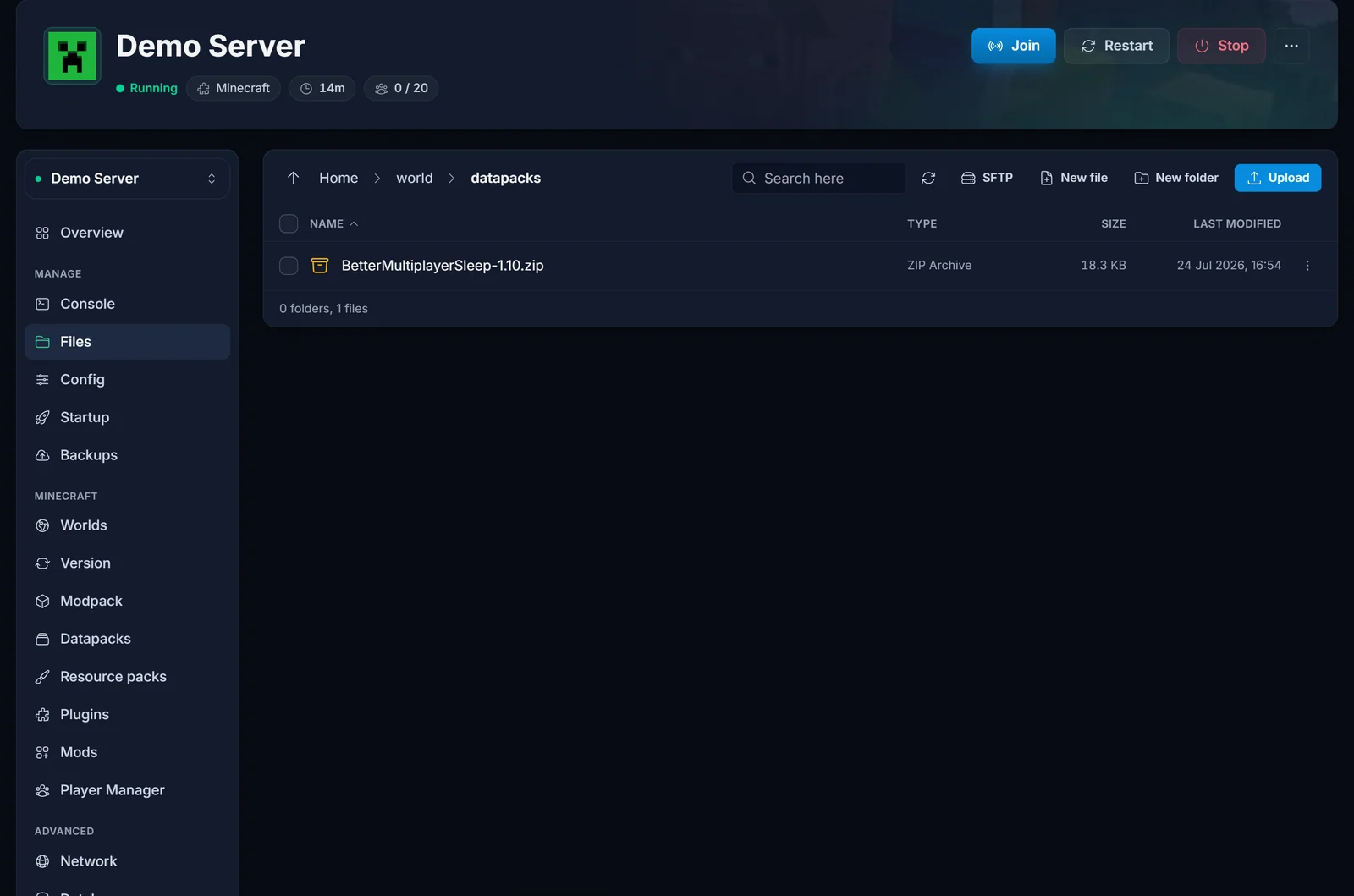This screenshot has height=896, width=1354.
Task: Click the 14m uptime badge
Action: click(x=322, y=88)
